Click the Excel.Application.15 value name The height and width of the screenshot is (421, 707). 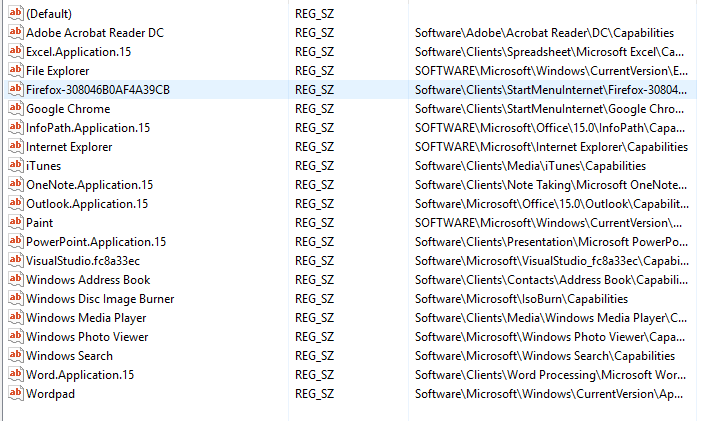(x=78, y=52)
